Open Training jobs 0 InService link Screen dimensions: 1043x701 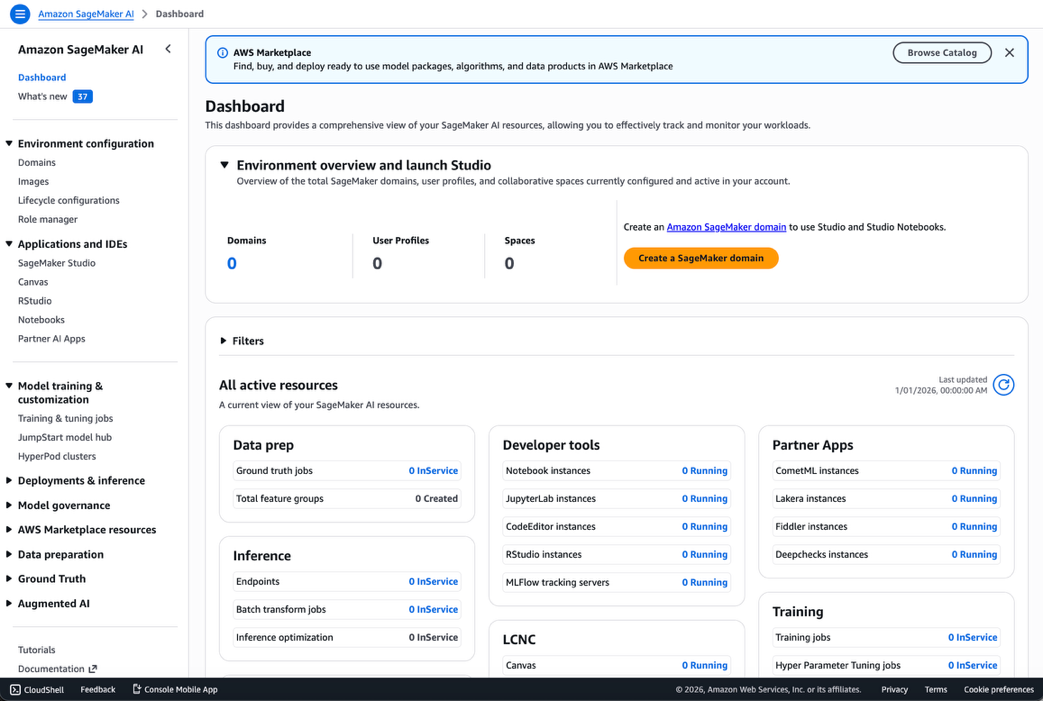(972, 637)
